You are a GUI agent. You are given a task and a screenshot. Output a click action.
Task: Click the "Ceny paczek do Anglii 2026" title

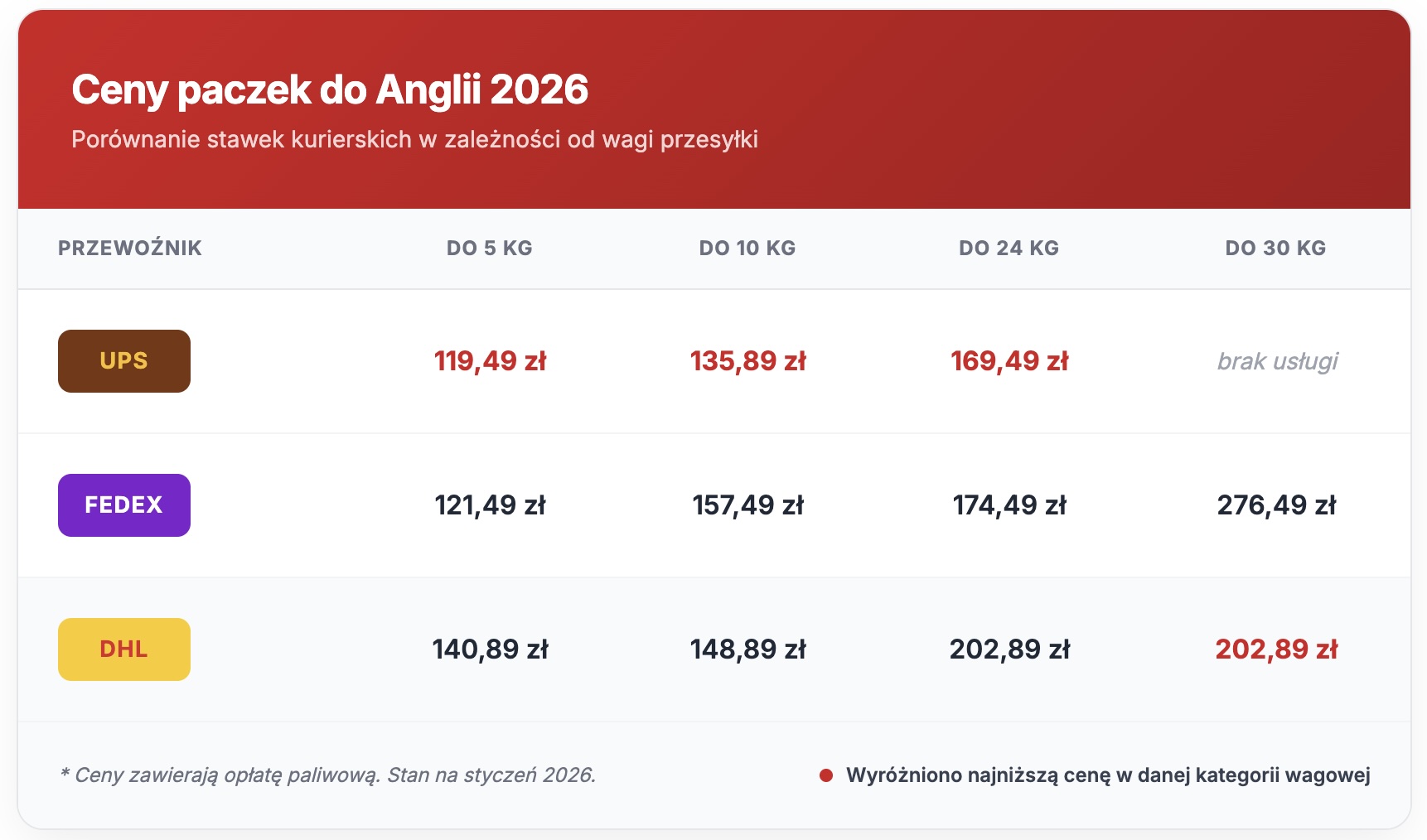[x=330, y=89]
